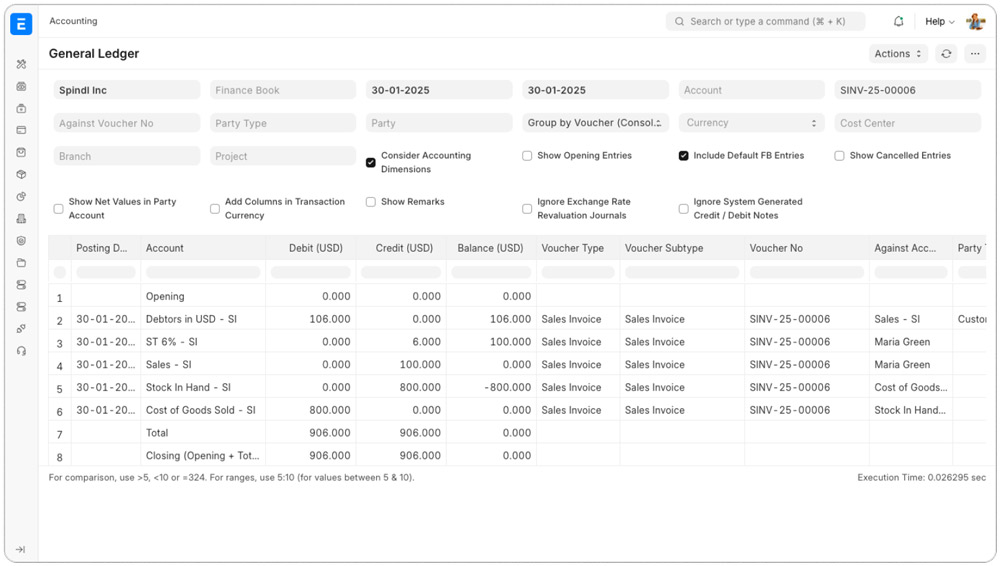Select the Debtors in USD - SI cell
This screenshot has width=1000, height=566.
[203, 319]
